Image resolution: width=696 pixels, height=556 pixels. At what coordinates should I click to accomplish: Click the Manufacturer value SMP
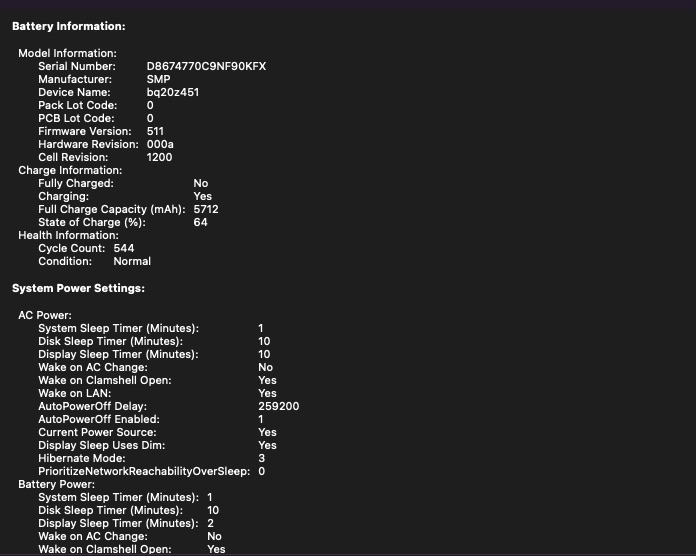158,79
